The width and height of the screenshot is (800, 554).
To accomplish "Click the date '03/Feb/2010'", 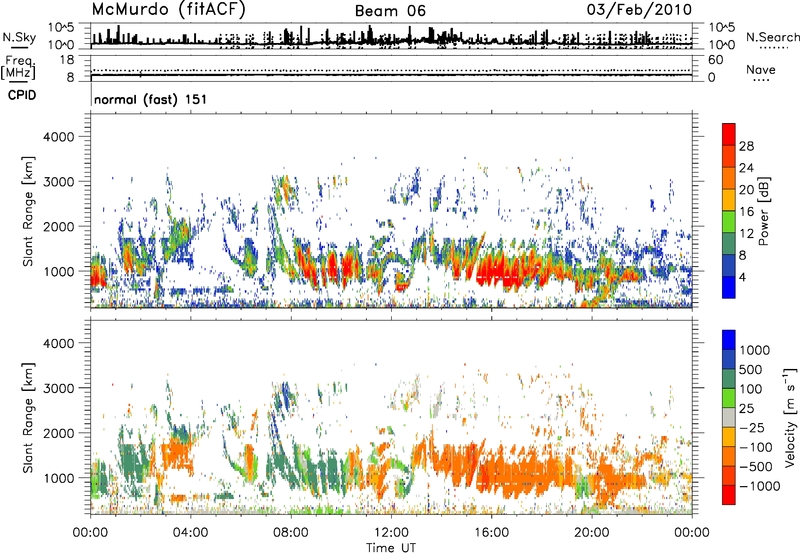I will coord(639,10).
